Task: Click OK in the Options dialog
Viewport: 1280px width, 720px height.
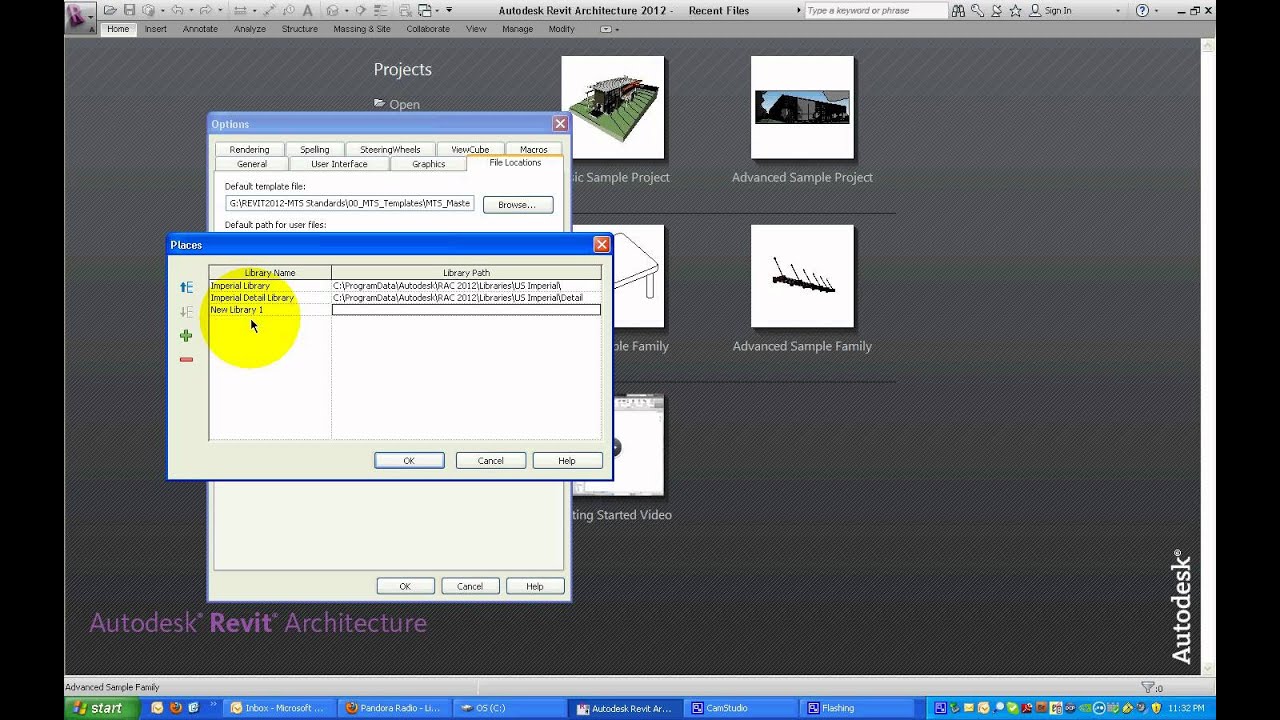Action: tap(405, 587)
